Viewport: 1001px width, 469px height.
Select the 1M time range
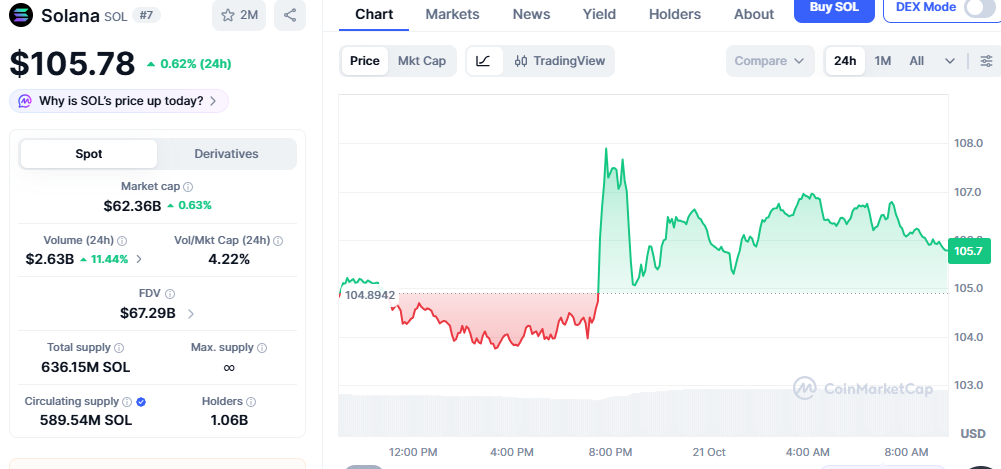(883, 61)
